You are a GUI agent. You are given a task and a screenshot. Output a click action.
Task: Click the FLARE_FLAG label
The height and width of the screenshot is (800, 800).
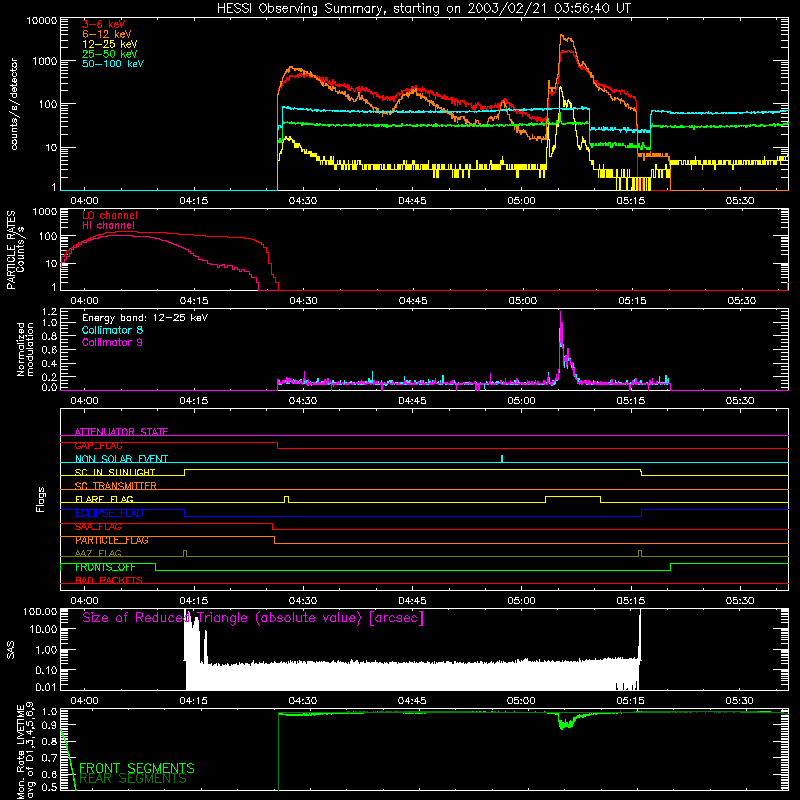click(x=104, y=499)
